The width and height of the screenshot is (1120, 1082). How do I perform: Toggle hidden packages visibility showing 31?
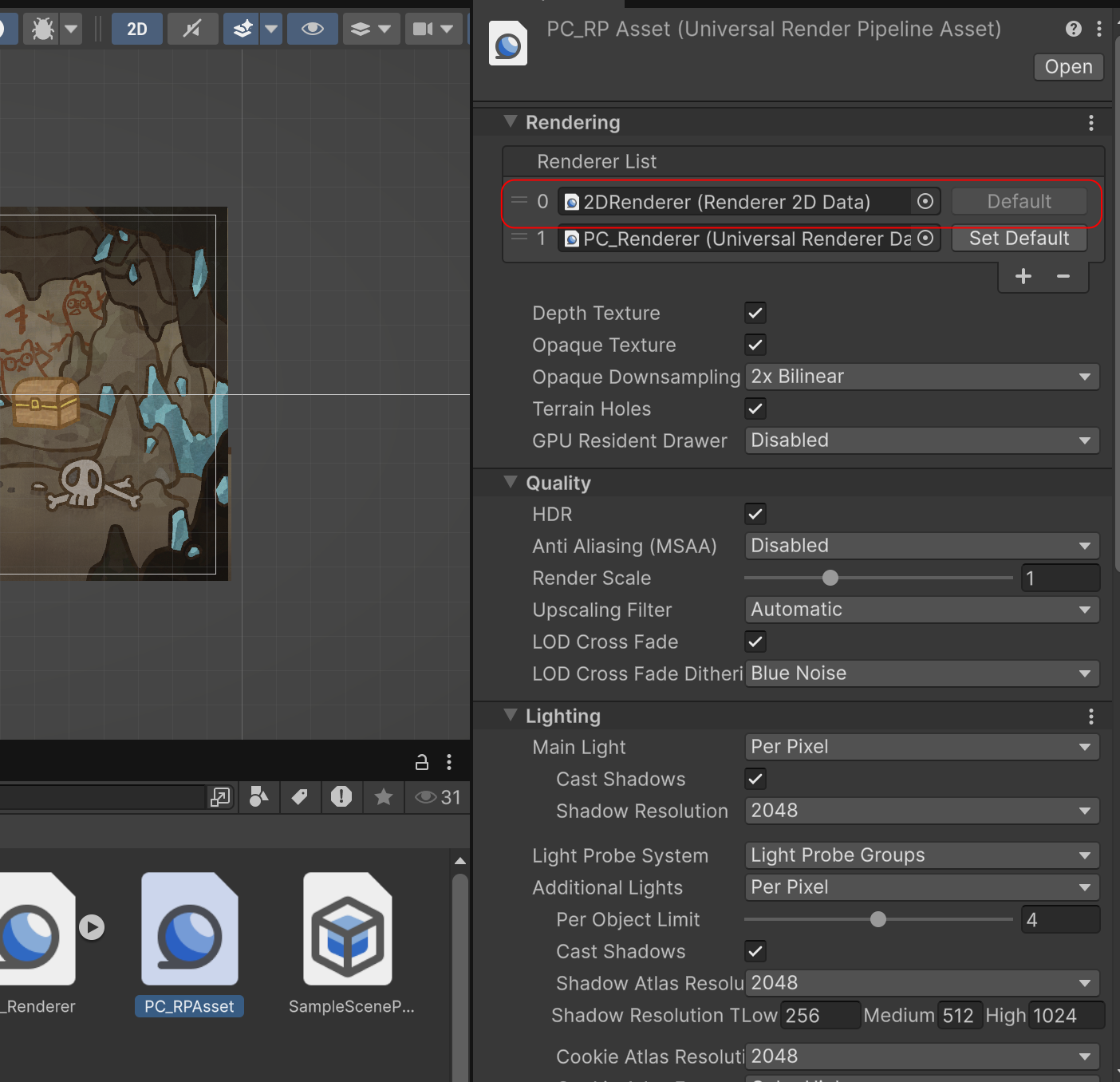(438, 797)
